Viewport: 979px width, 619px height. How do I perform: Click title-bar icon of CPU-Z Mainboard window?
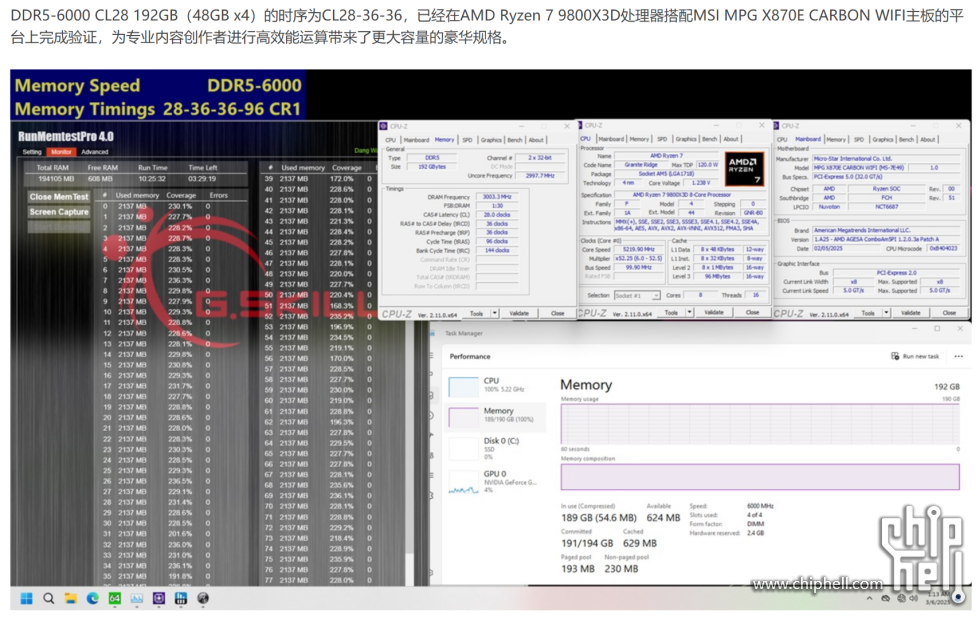point(777,126)
